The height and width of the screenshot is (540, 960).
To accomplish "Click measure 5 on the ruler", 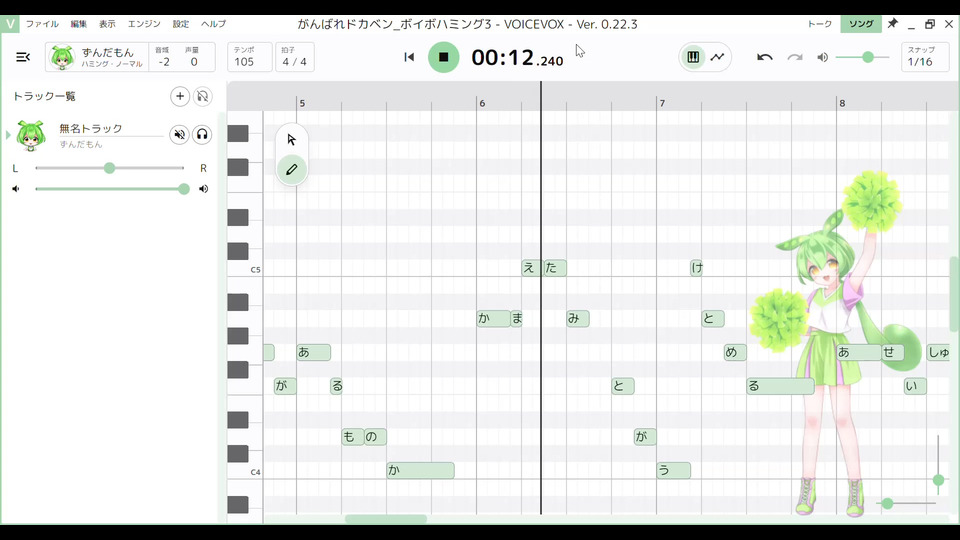I will point(302,103).
